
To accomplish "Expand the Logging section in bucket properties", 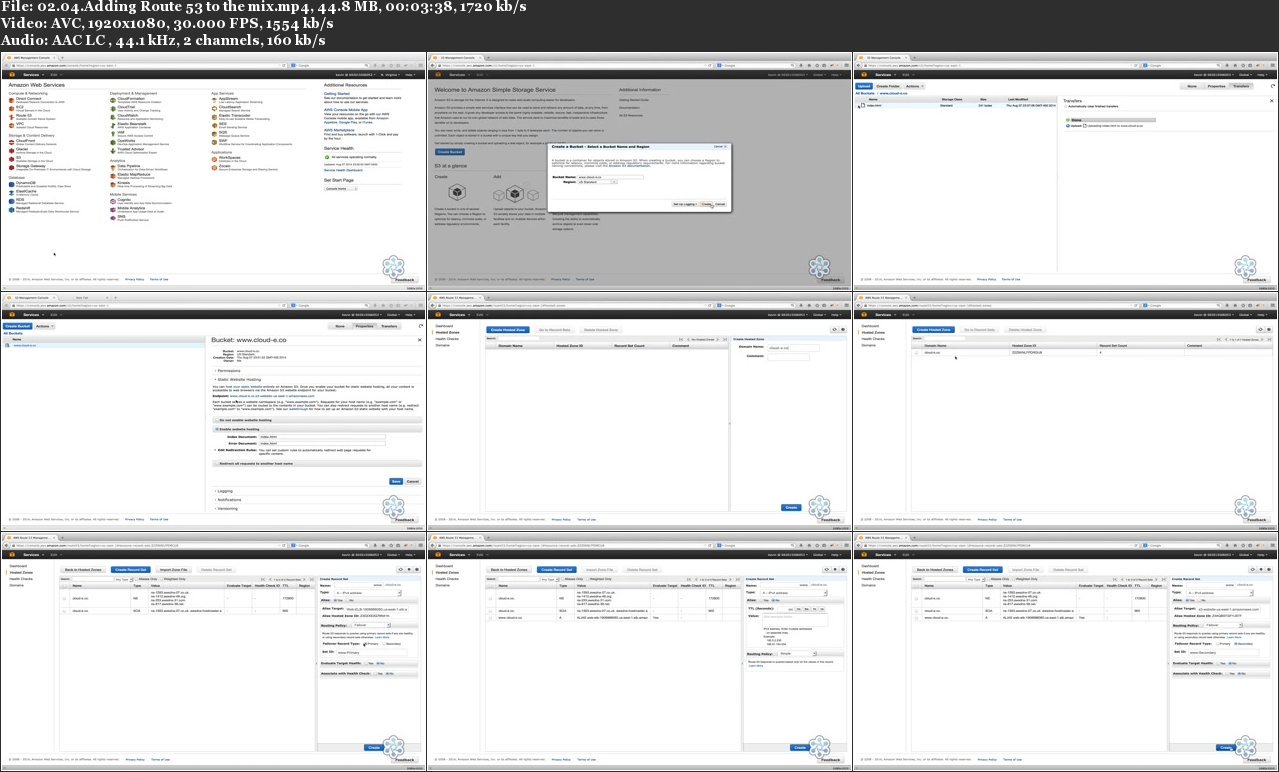I will point(225,491).
